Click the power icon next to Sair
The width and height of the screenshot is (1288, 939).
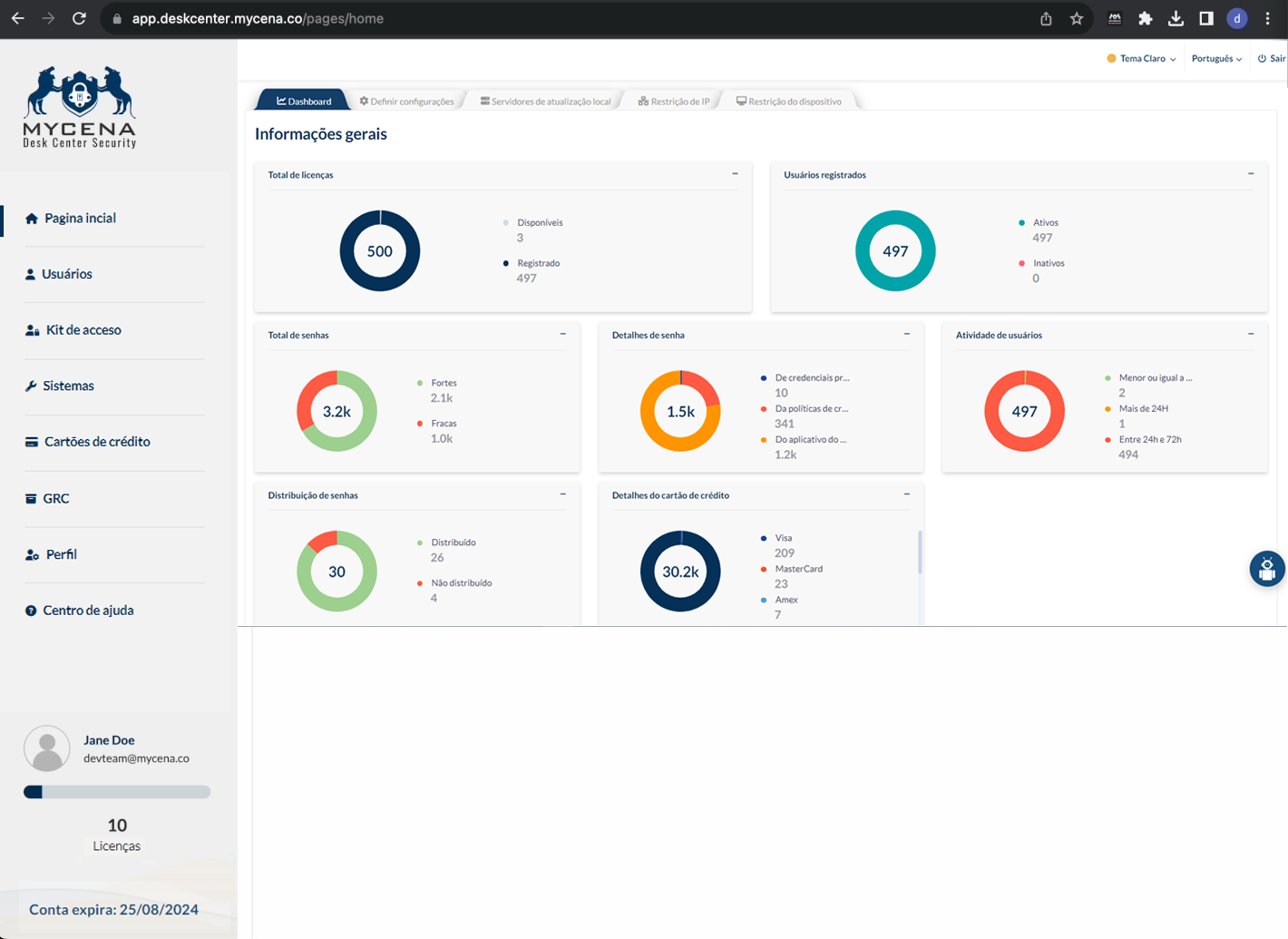(1262, 59)
